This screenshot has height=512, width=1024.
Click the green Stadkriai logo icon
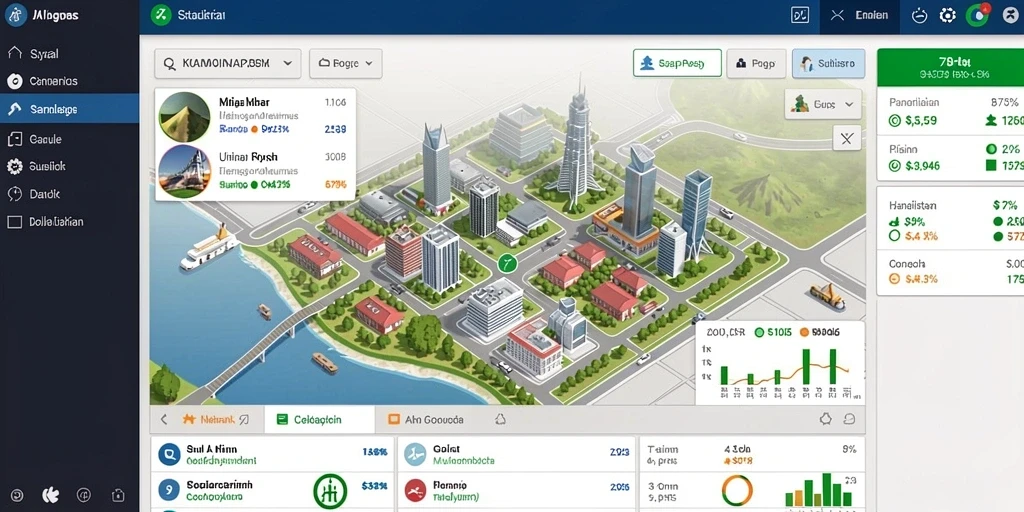click(x=161, y=15)
